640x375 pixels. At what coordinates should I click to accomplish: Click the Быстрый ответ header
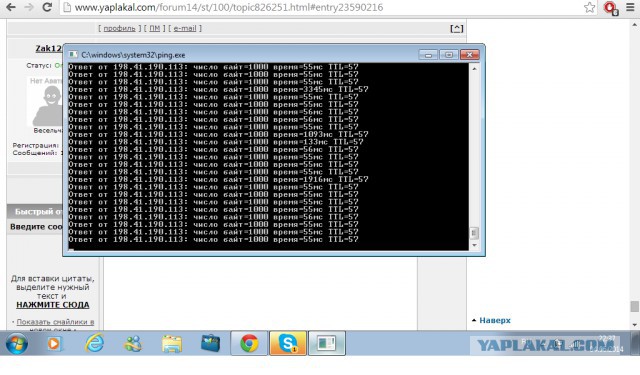pos(39,211)
